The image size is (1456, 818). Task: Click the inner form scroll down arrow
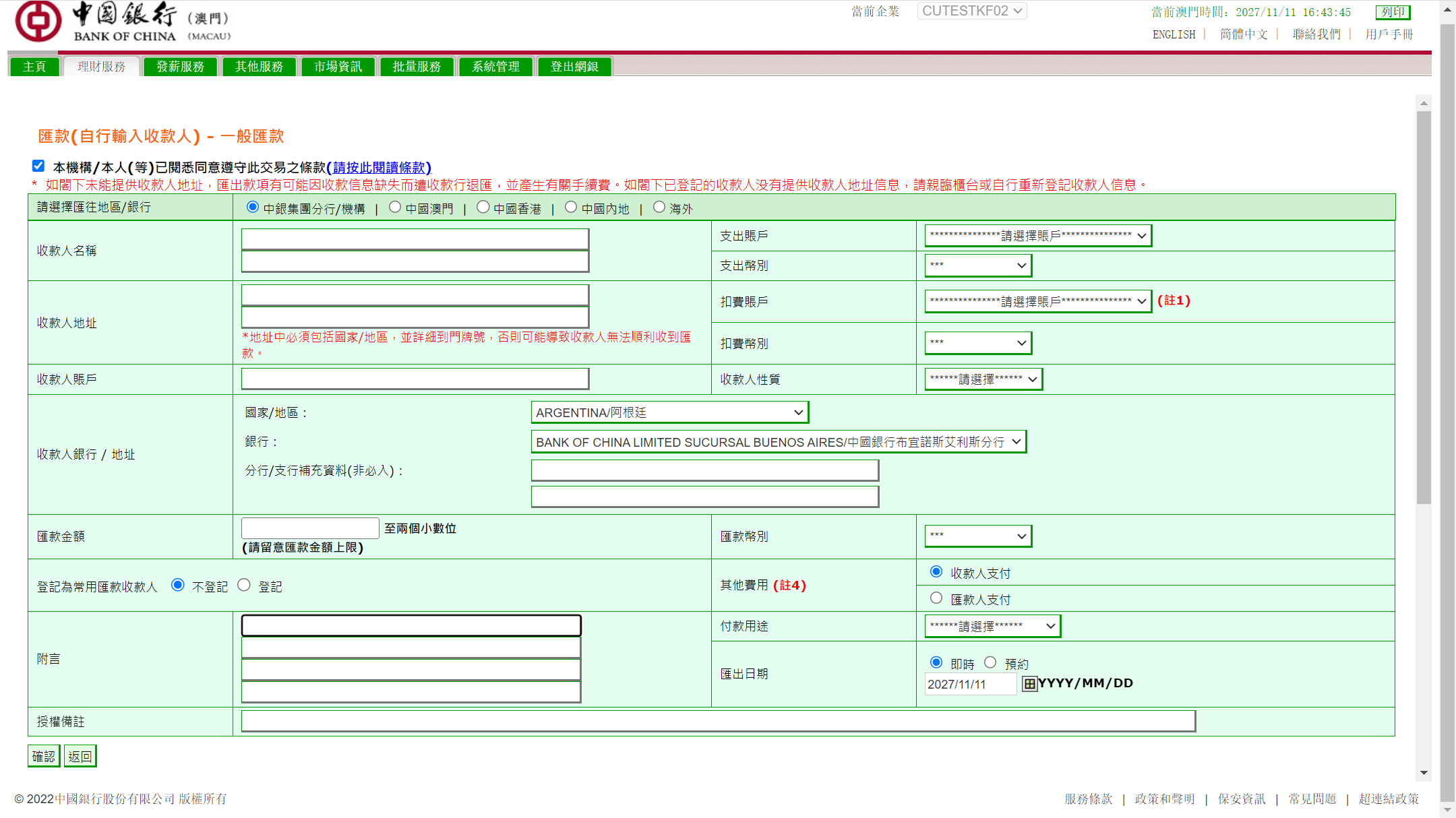coord(1424,773)
